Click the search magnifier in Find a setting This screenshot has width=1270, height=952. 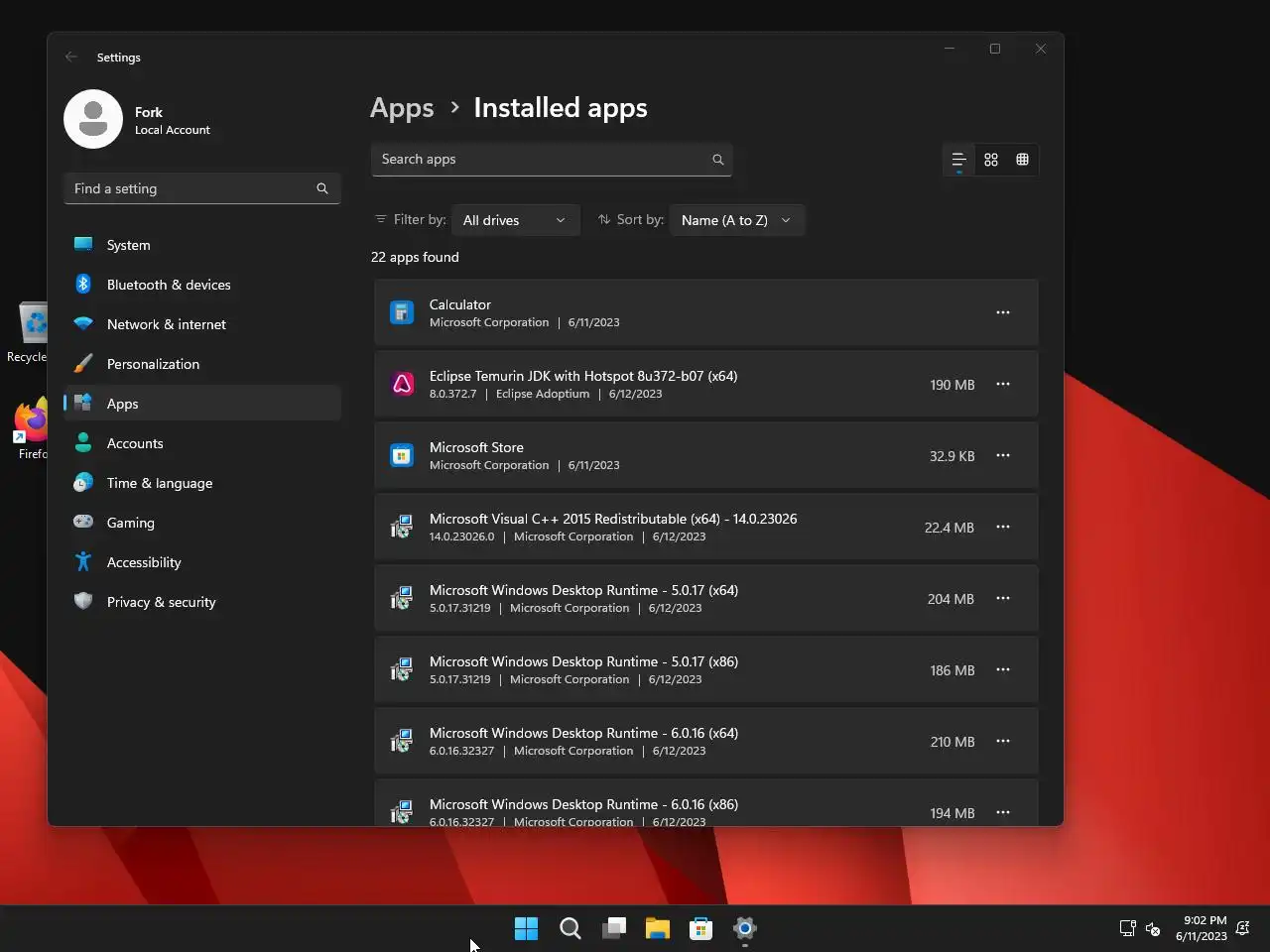[322, 188]
